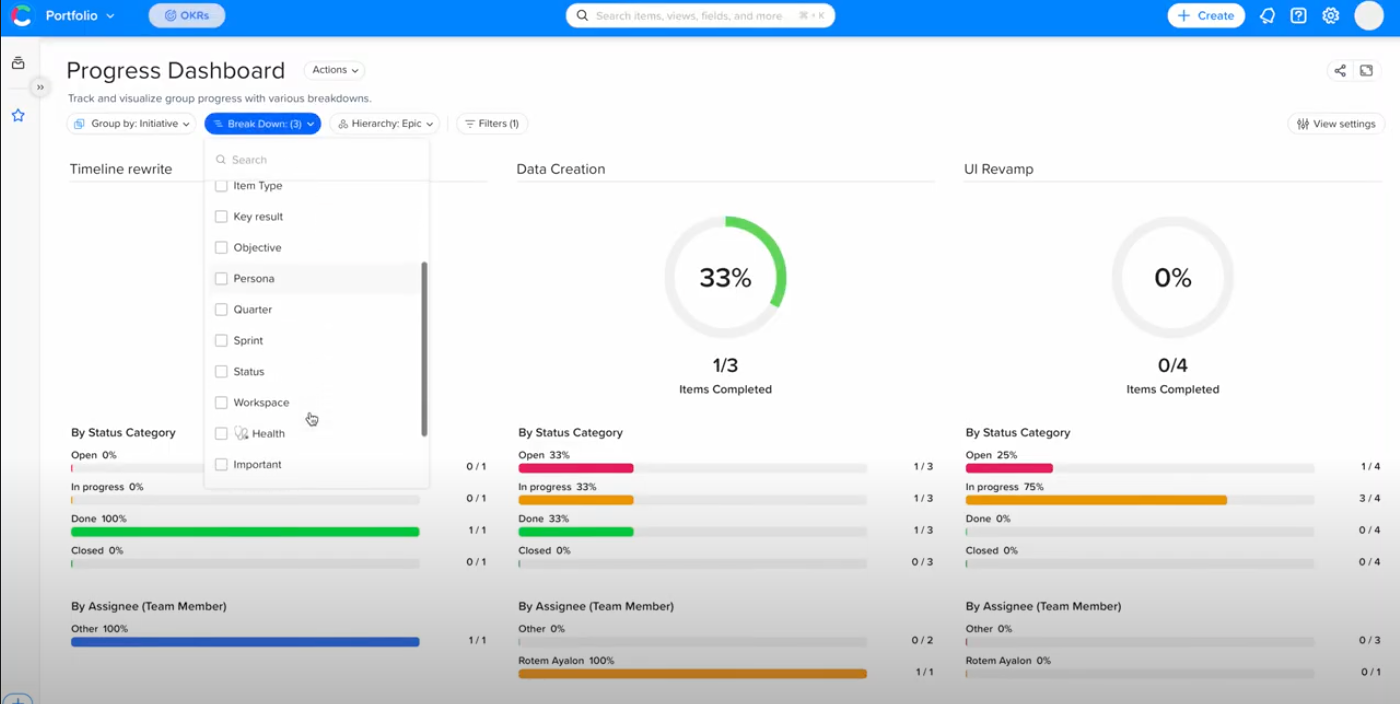Tick the Workspace checkbox
Viewport: 1400px width, 704px height.
(x=221, y=403)
